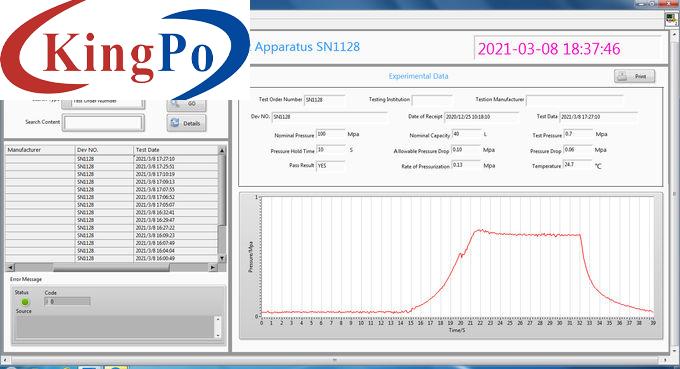The height and width of the screenshot is (369, 680).
Task: Select row with test date 2021/3/8 17:27:10
Action: pos(111,159)
